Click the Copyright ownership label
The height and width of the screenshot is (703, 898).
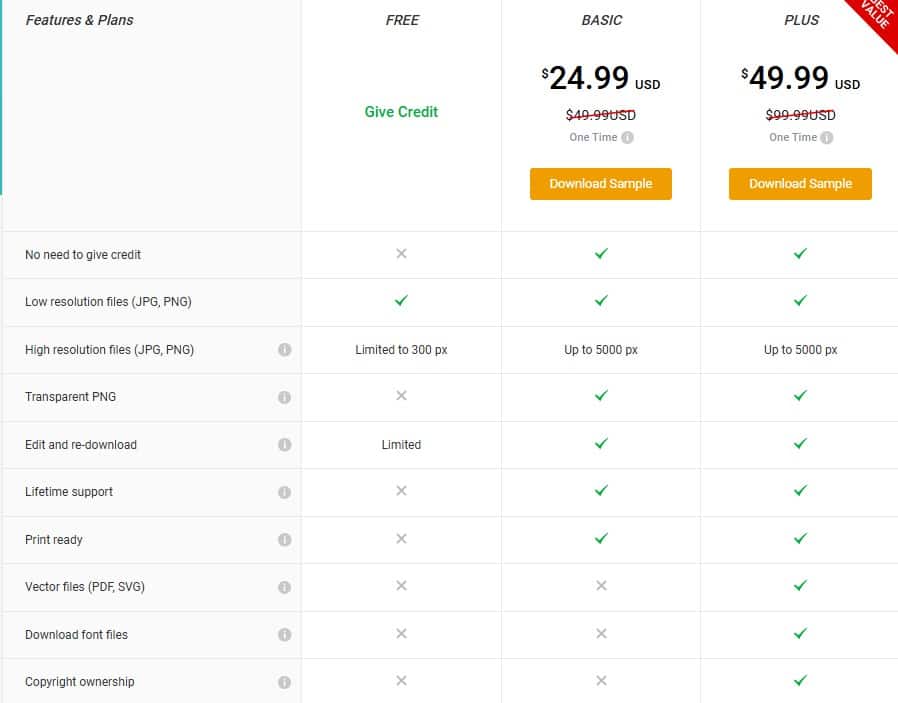click(80, 682)
